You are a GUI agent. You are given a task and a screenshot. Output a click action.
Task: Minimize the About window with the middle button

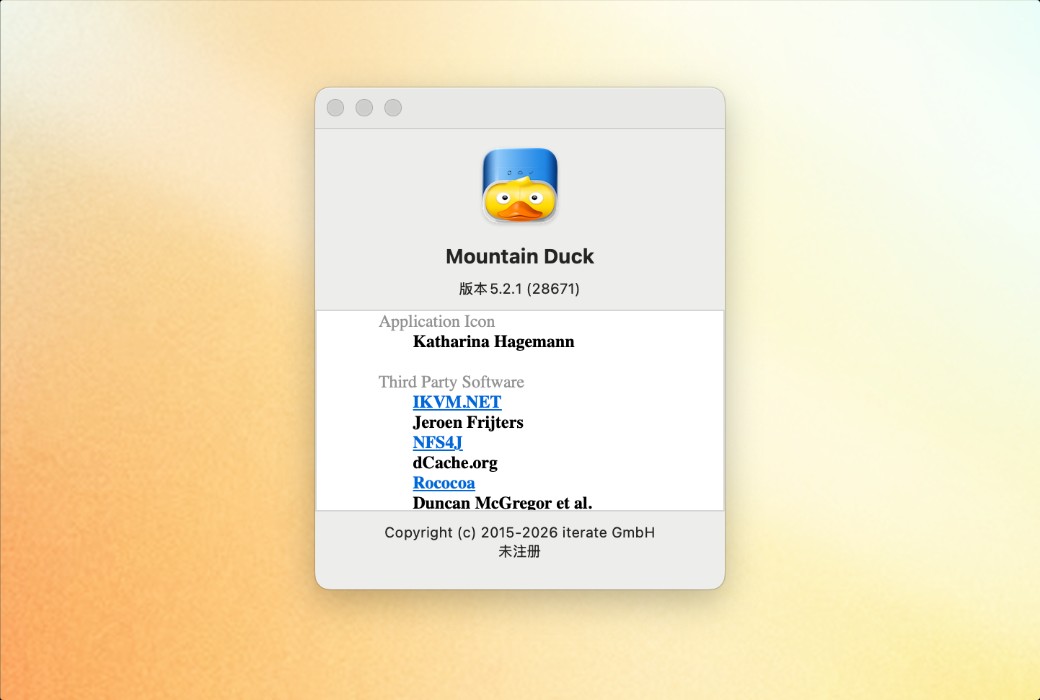coord(364,107)
